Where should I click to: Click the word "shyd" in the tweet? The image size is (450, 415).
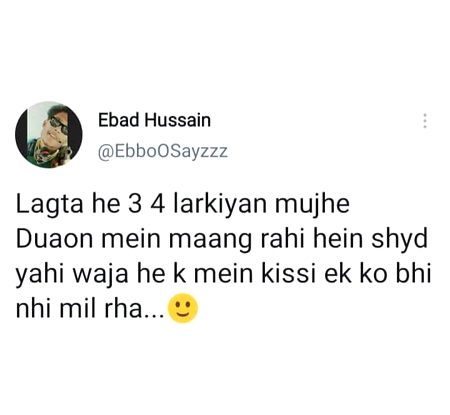[x=399, y=239]
